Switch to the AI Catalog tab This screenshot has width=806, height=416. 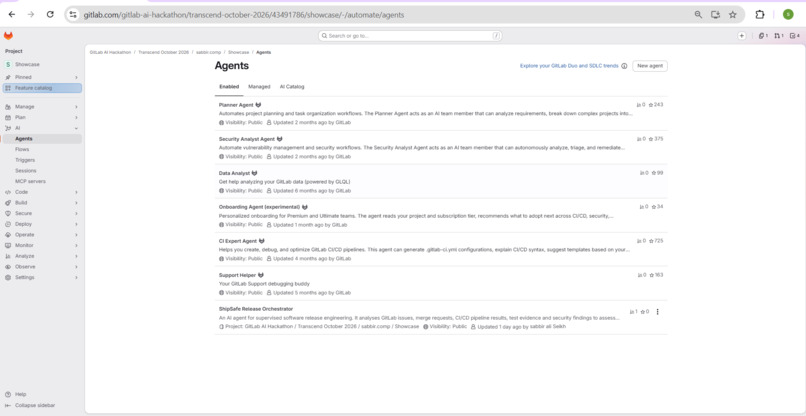pos(292,87)
